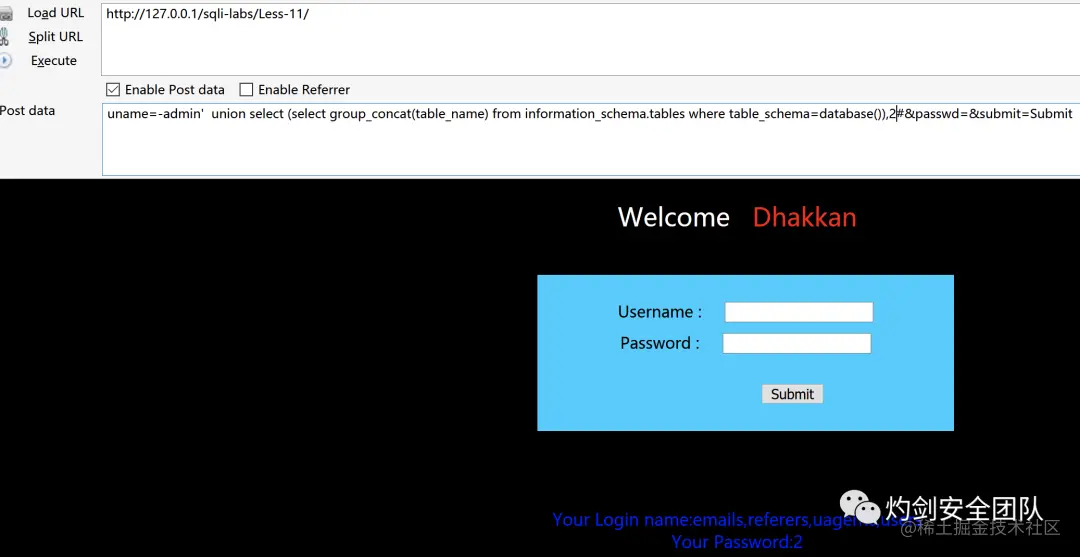This screenshot has height=557, width=1080.
Task: Click the Execute play icon
Action: (x=6, y=61)
